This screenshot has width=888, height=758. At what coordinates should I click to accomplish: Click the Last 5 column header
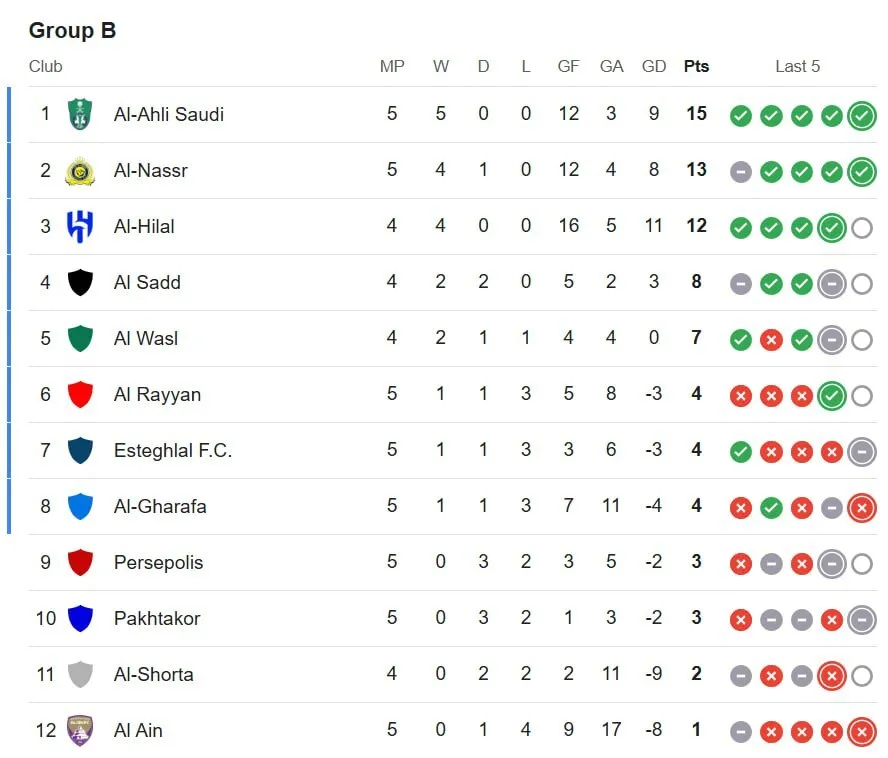point(797,66)
